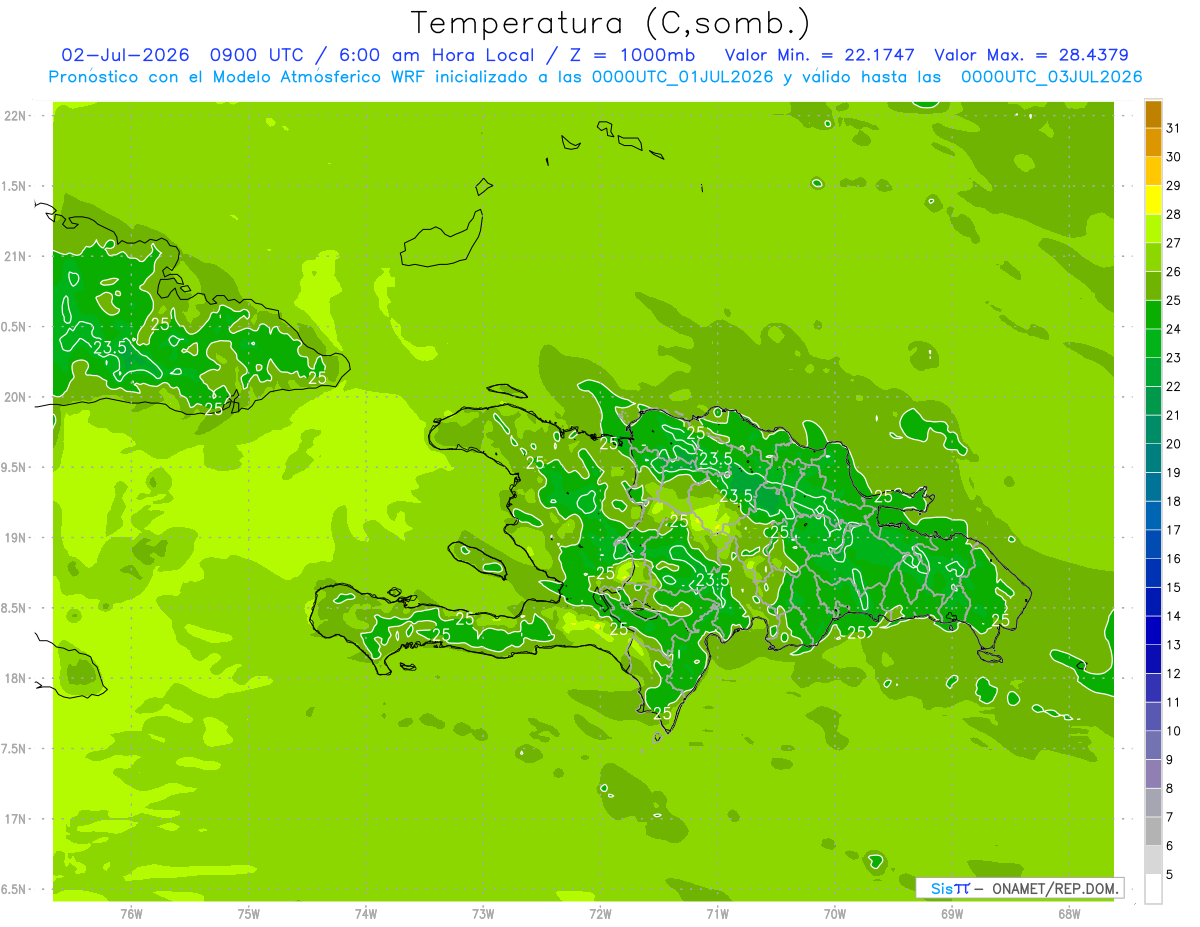Click the '74W' longitude label

(366, 914)
